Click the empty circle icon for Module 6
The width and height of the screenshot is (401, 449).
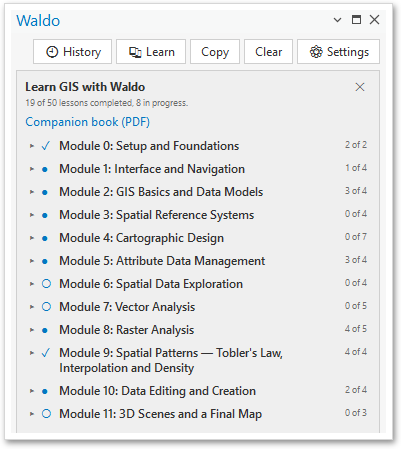(46, 284)
